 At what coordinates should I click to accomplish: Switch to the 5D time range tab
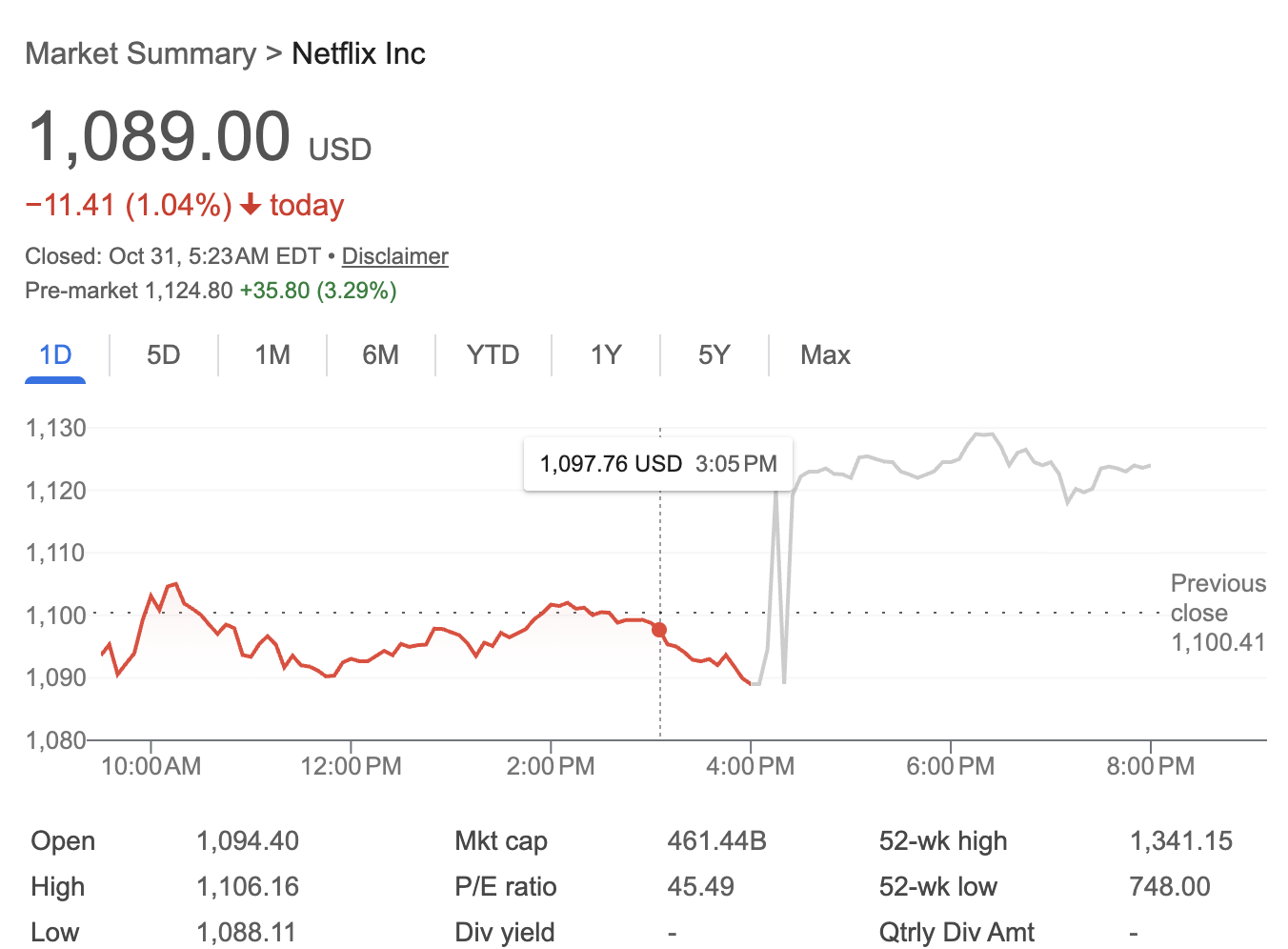coord(162,354)
